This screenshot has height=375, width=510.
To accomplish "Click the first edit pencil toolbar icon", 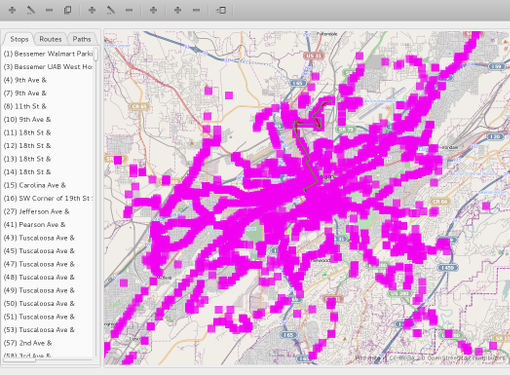I will (x=31, y=10).
